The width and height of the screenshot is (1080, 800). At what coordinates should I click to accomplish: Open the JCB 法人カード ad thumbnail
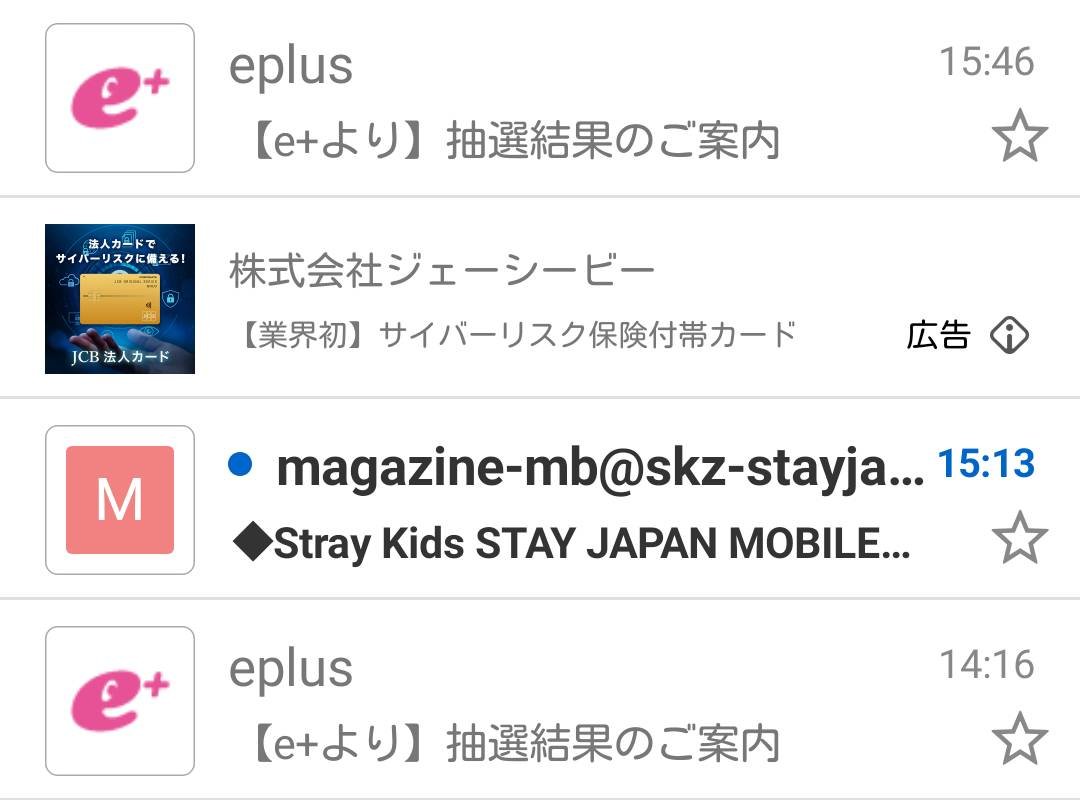120,299
